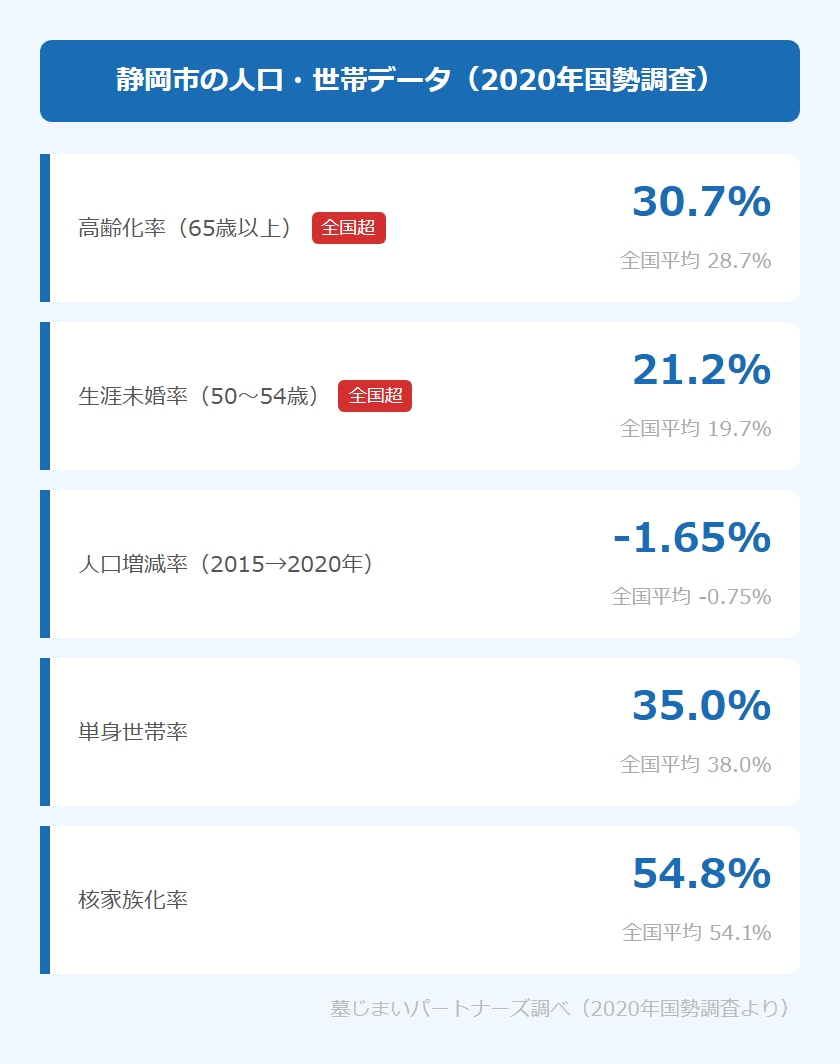Click the blue accent bar on 核家族化率 card
840x1064 pixels.
pyautogui.click(x=45, y=900)
